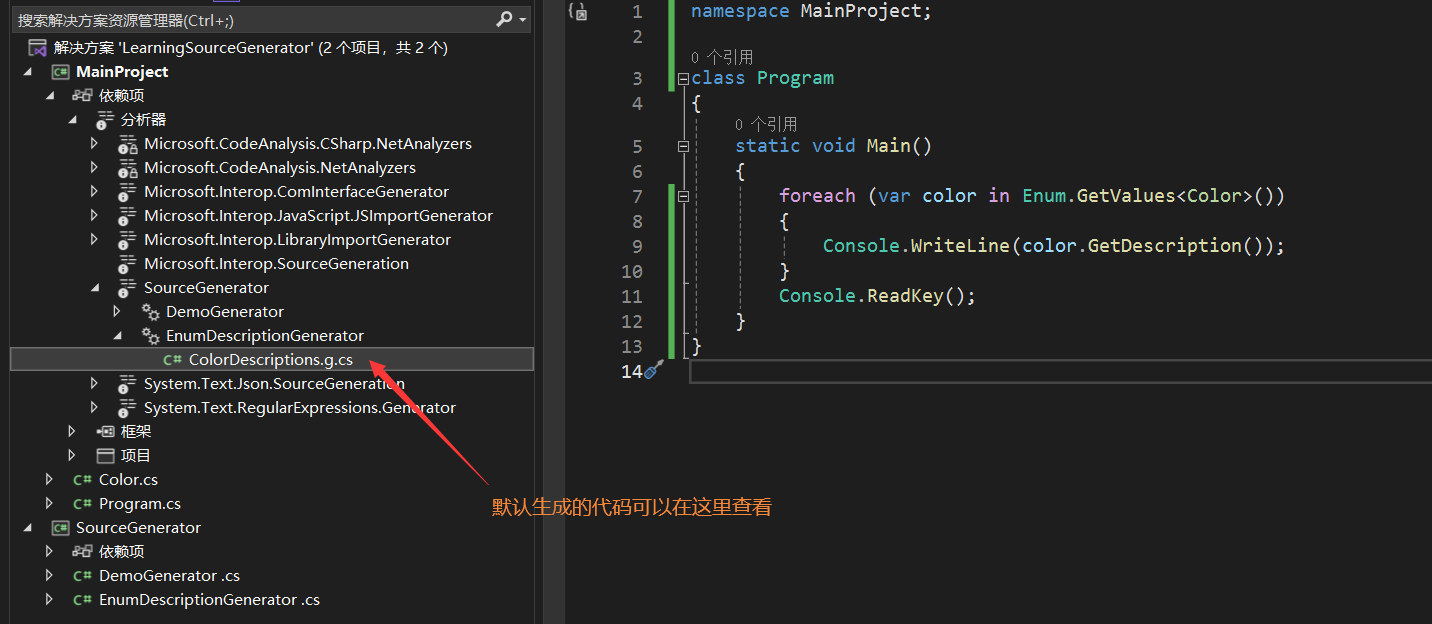Click the screwdriver quick actions icon at line 14
The image size is (1432, 624).
[654, 371]
